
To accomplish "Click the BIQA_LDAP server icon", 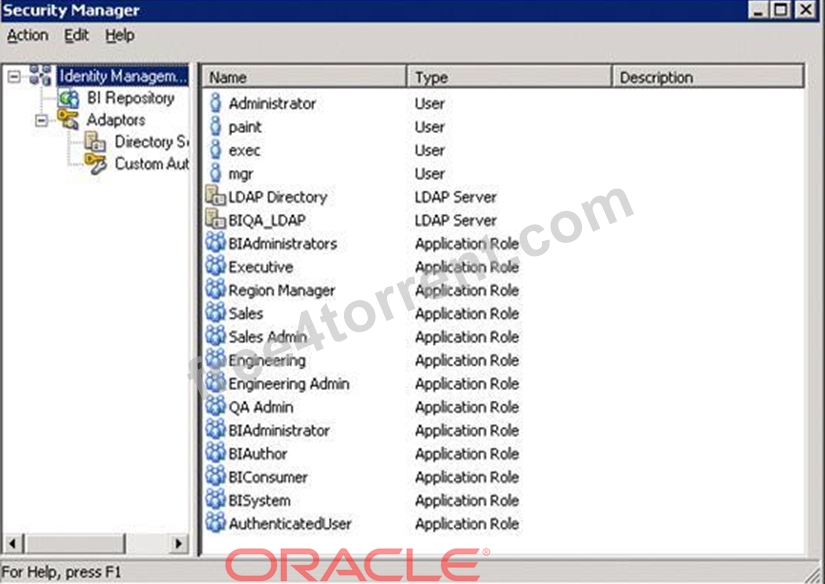I will [215, 219].
